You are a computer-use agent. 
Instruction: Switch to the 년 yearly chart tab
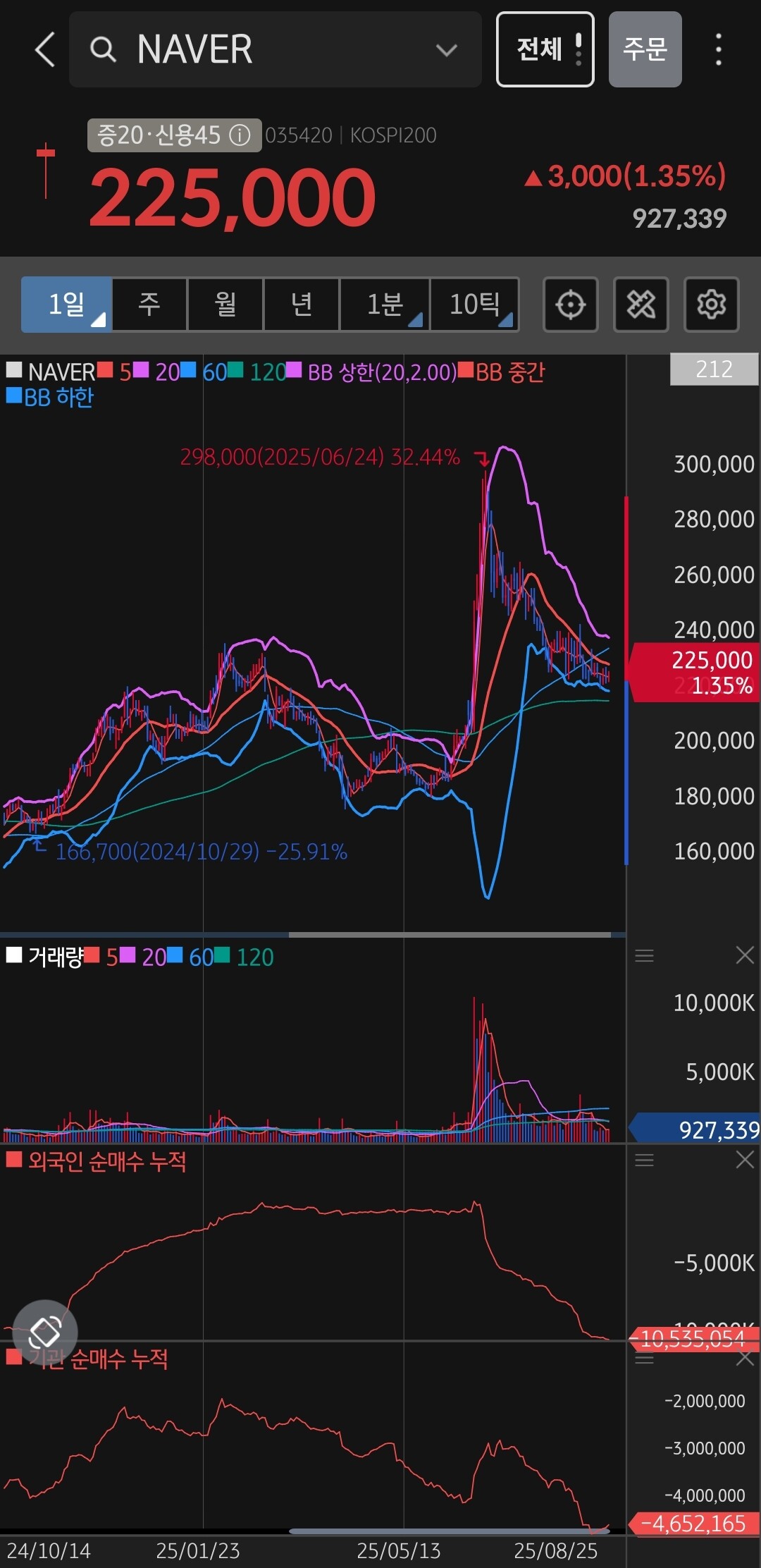click(302, 305)
